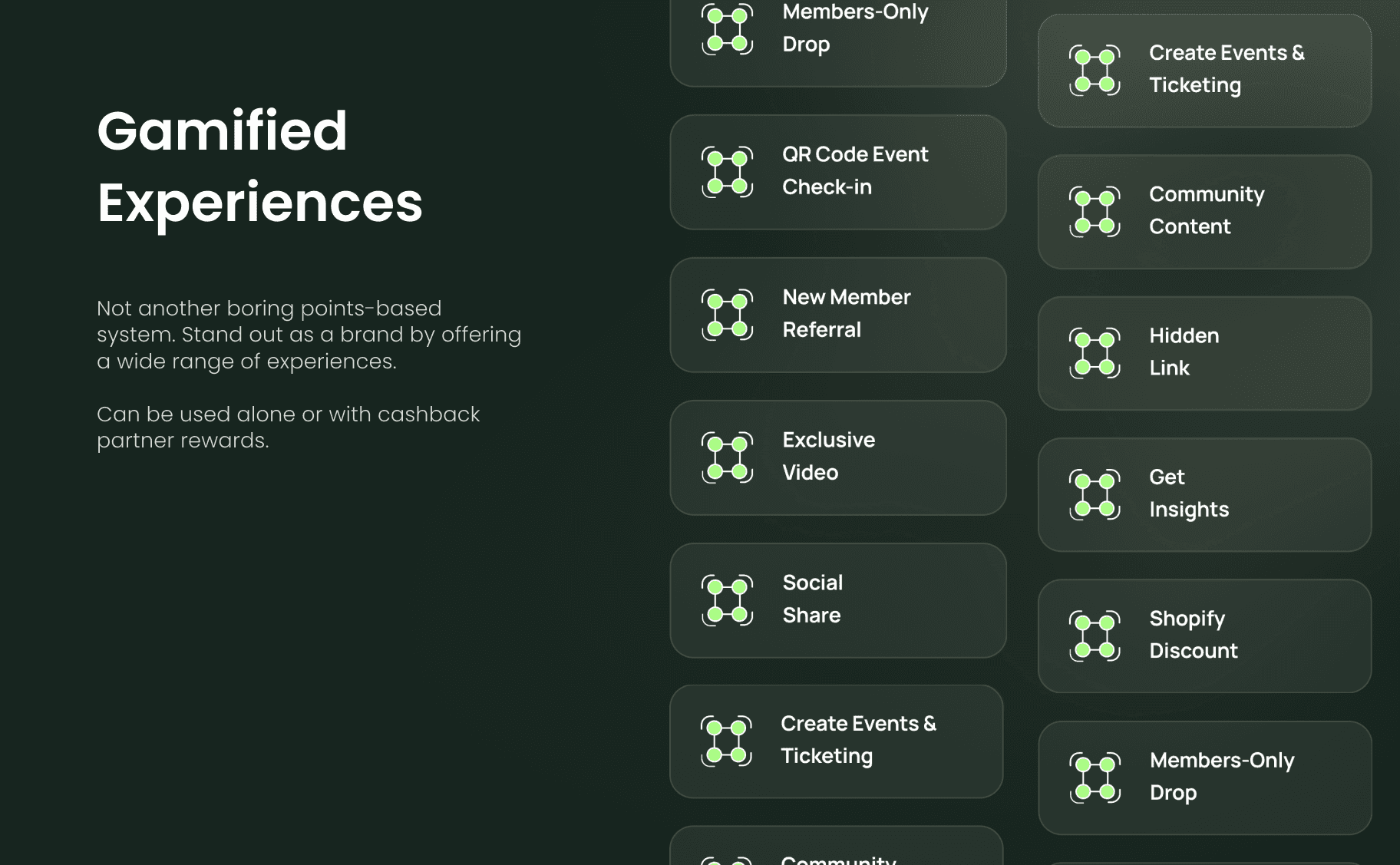The width and height of the screenshot is (1400, 865).
Task: Click the Social Share card icon
Action: 727,600
